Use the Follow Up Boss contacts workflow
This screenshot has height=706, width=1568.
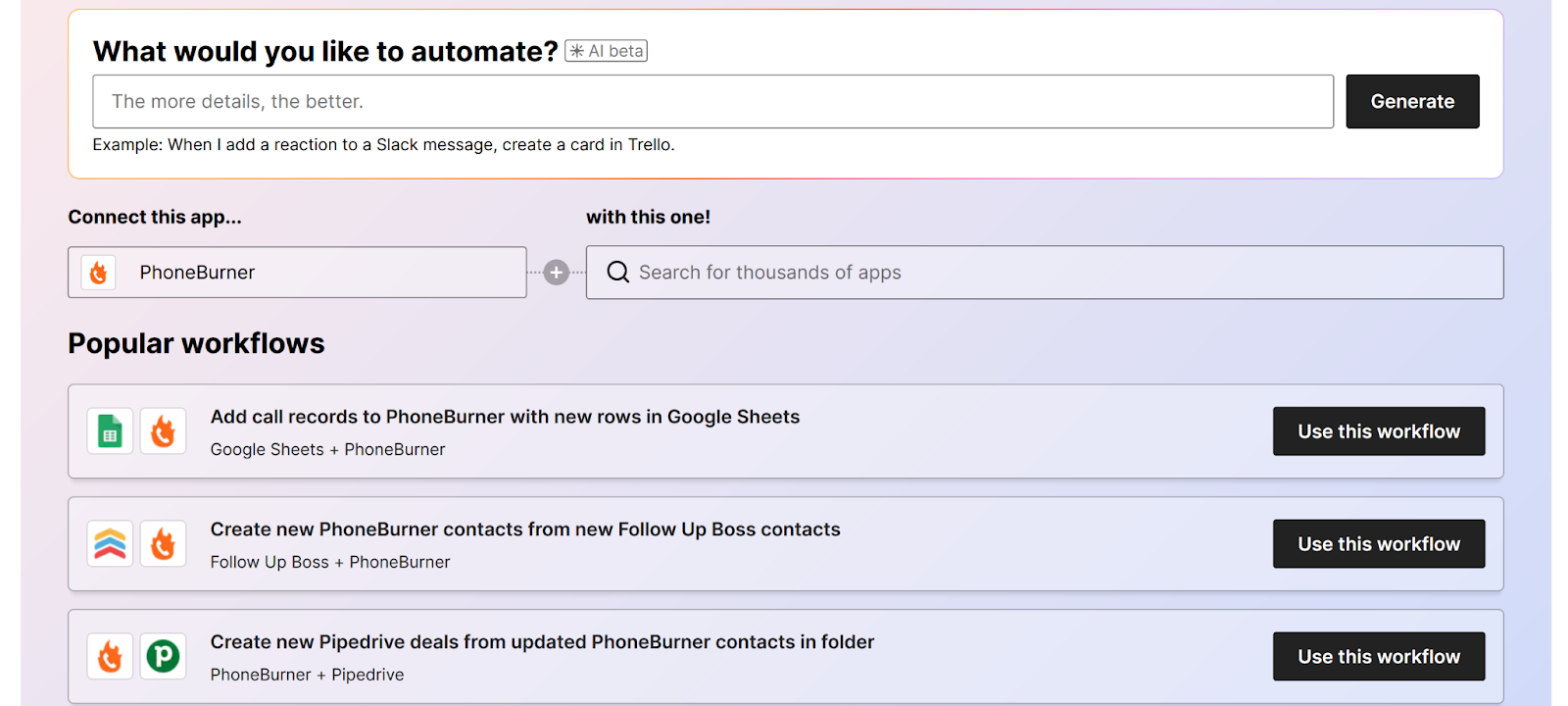1379,544
